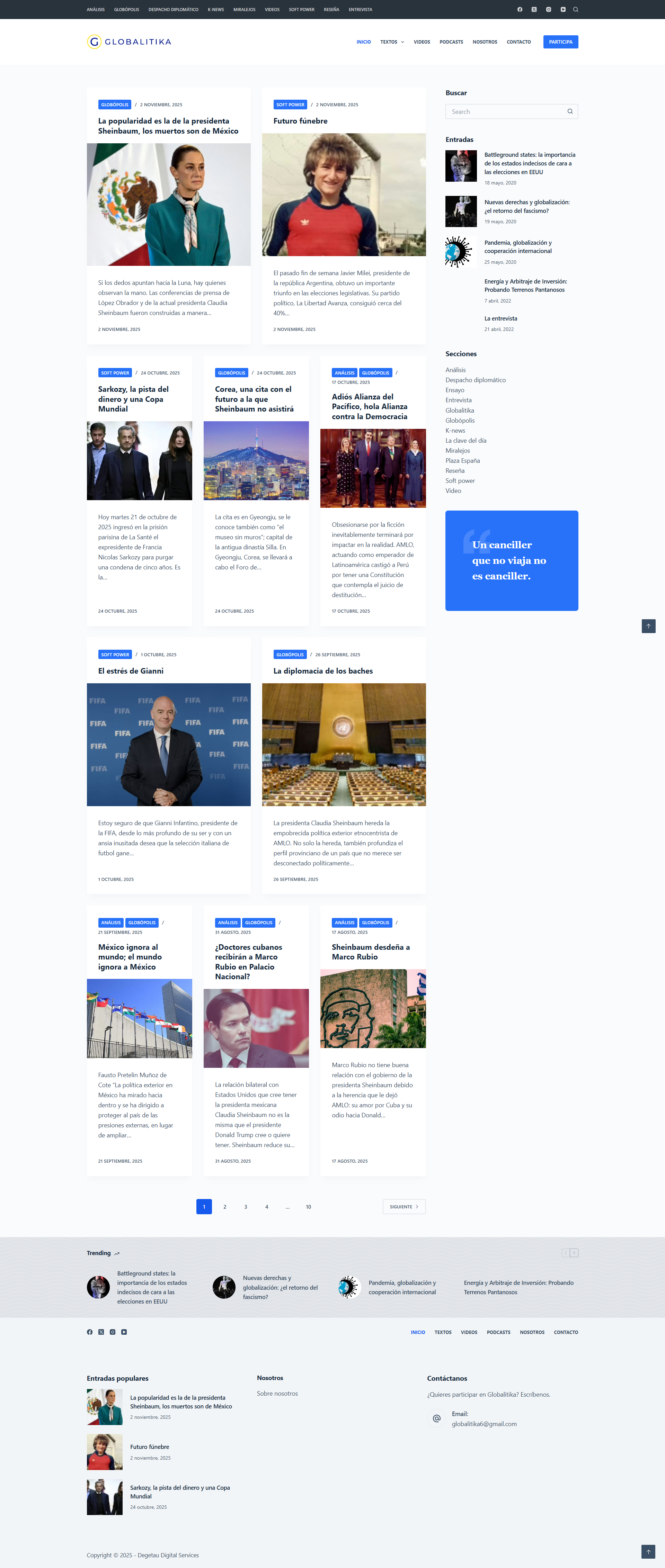Open DESPACHO DIPLOMÁTICO in top menu
The image size is (665, 1568).
(173, 10)
